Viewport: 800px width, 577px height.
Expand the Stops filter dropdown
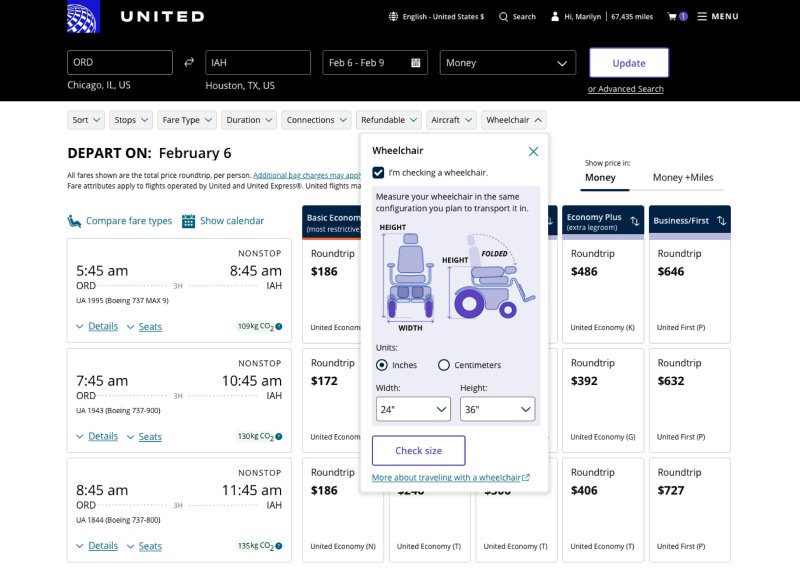pos(131,120)
